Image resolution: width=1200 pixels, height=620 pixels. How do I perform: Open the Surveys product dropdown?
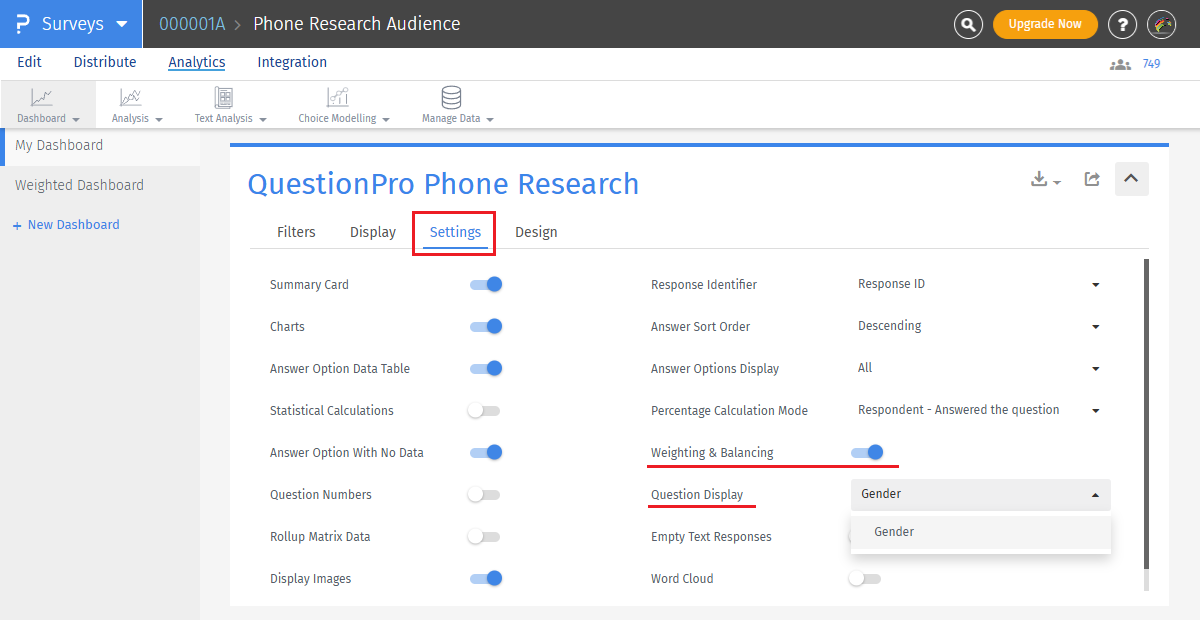click(71, 24)
